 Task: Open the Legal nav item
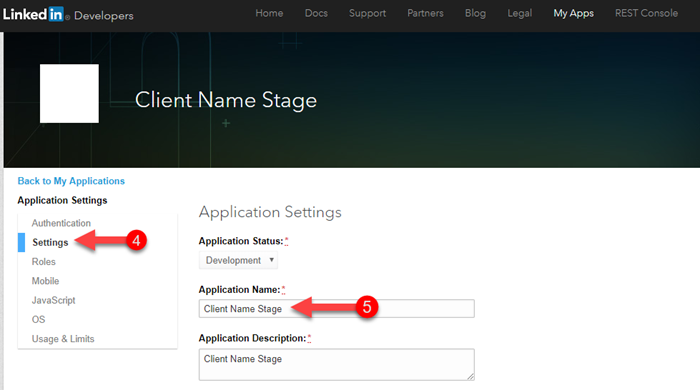[x=520, y=13]
